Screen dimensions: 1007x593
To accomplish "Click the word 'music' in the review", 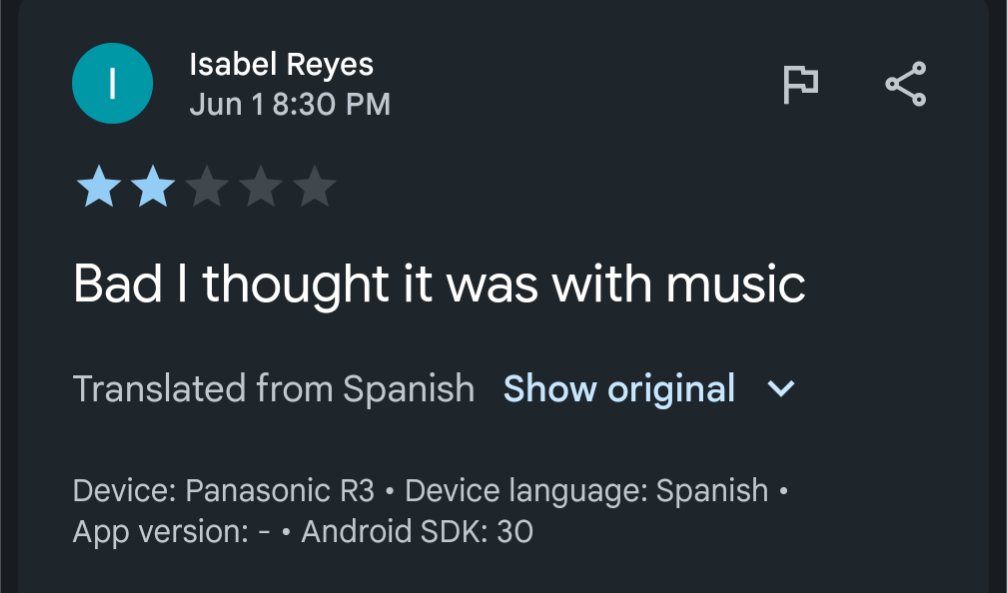I will (735, 285).
